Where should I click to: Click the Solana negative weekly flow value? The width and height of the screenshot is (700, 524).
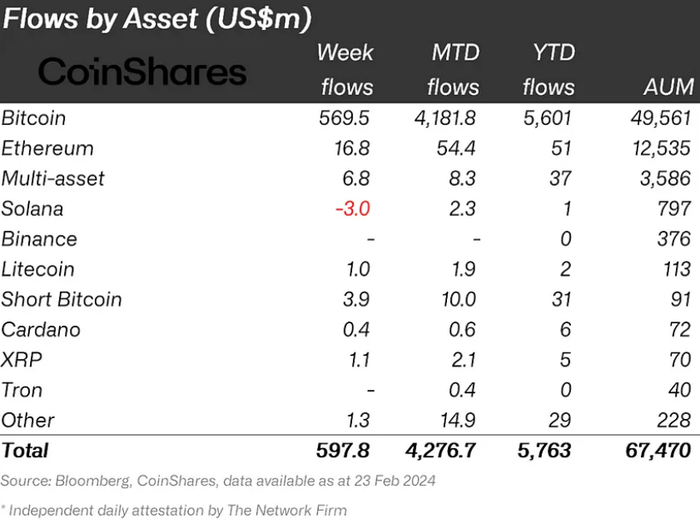(353, 208)
